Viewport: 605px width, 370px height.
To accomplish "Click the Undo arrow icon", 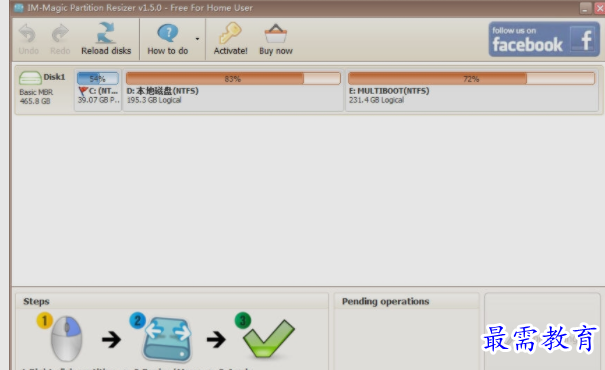I will (27, 33).
